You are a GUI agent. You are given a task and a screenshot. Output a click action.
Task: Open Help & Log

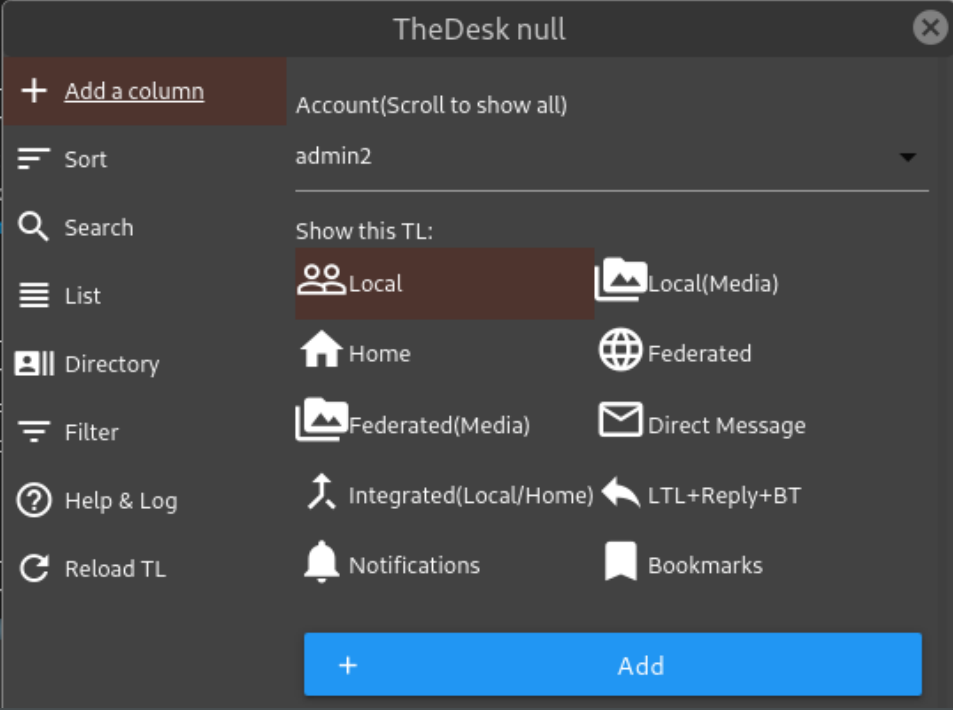point(120,501)
